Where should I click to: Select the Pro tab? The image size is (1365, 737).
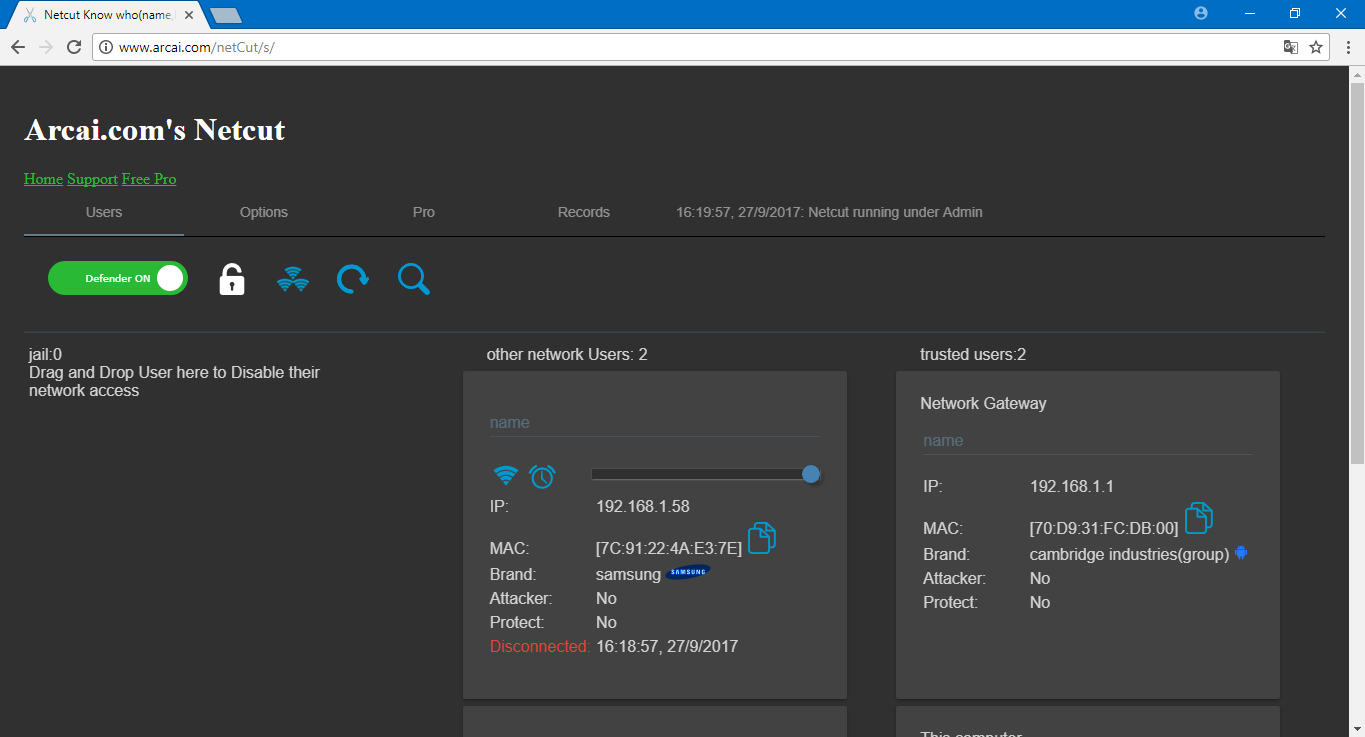point(424,212)
